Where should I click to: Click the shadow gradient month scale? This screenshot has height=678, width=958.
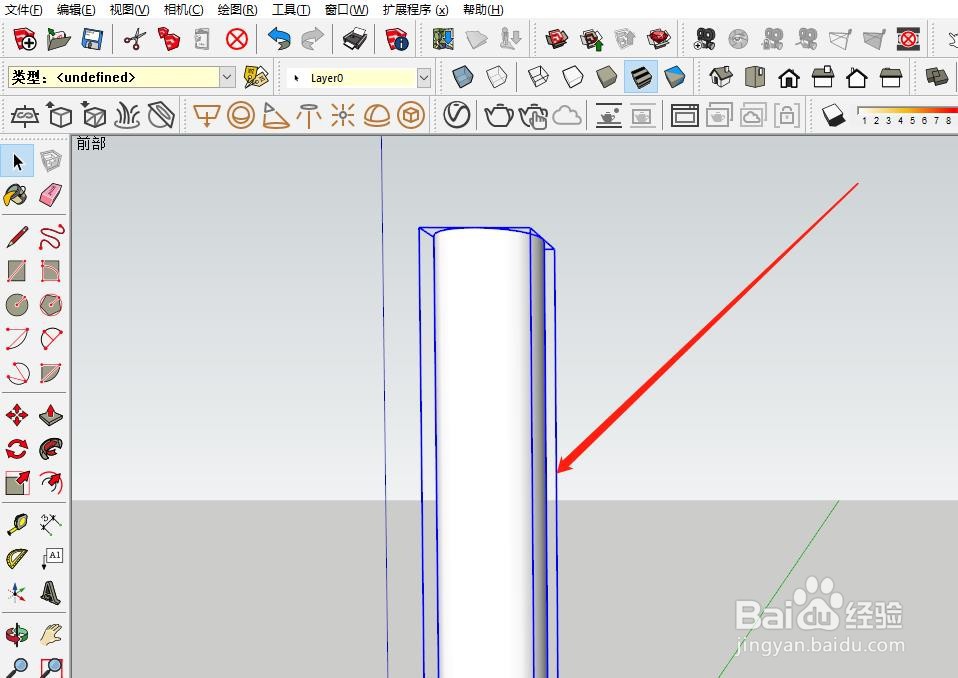(907, 115)
